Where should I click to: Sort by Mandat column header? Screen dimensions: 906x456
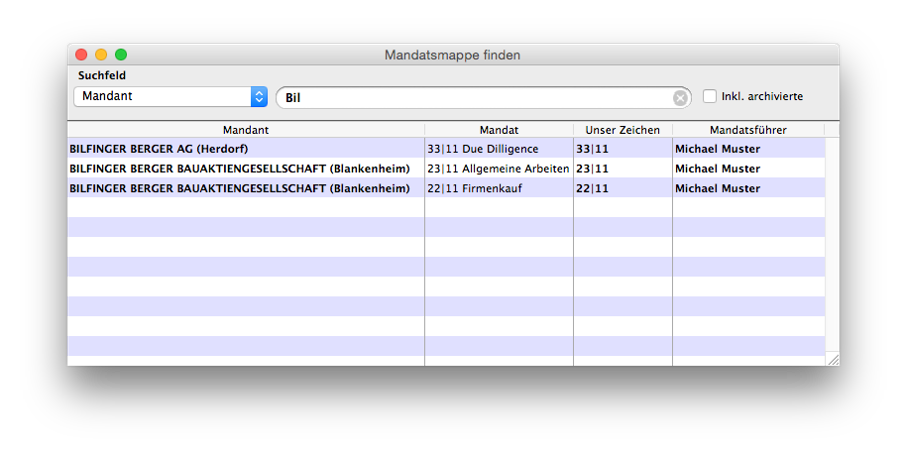(x=499, y=130)
